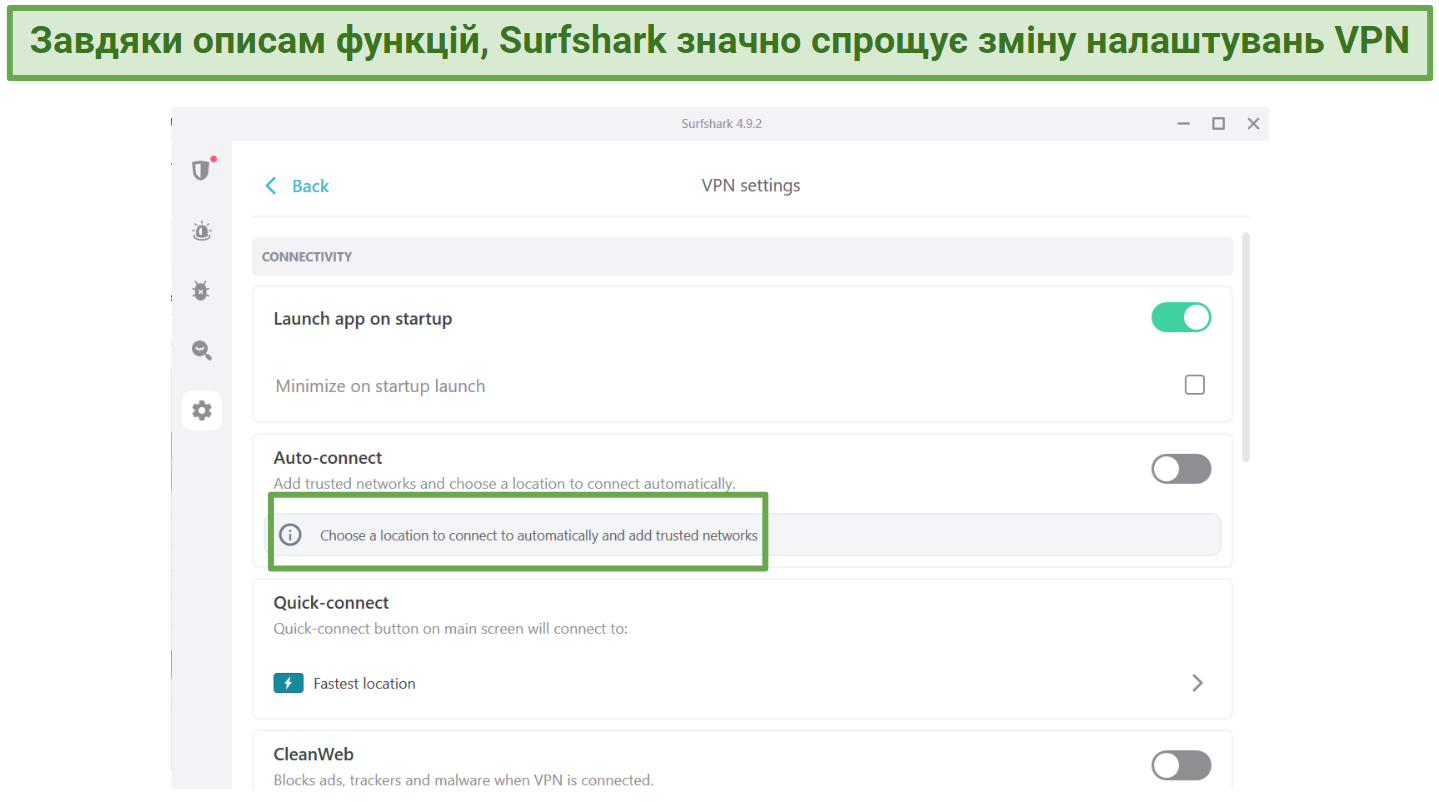This screenshot has height=802, width=1439.
Task: Click the info icon under Auto-connect
Action: (x=290, y=535)
